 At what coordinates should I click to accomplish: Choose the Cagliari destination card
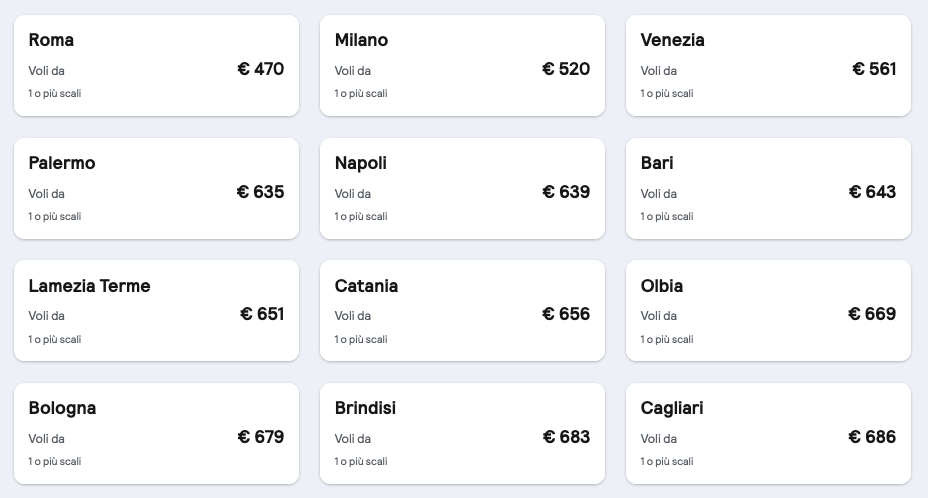pyautogui.click(x=768, y=433)
